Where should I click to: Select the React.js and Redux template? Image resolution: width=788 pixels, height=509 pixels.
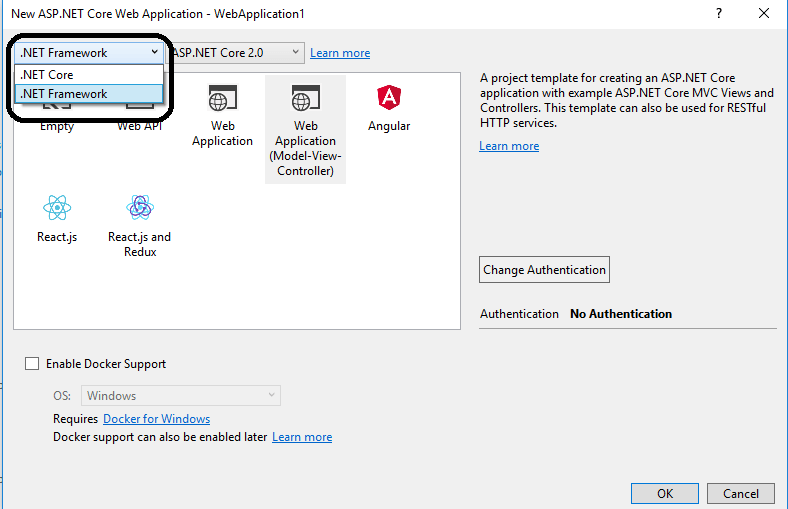pyautogui.click(x=139, y=208)
